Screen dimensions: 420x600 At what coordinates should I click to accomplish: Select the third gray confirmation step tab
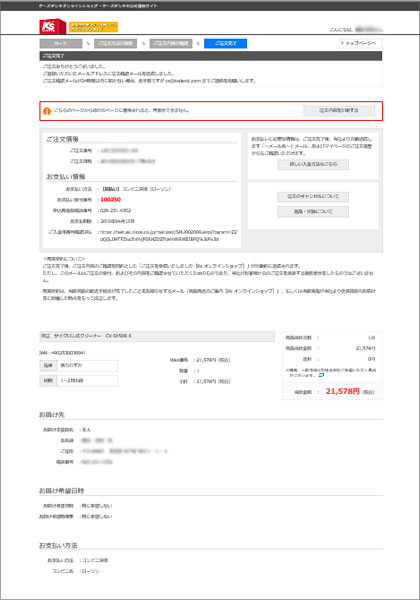click(x=171, y=43)
